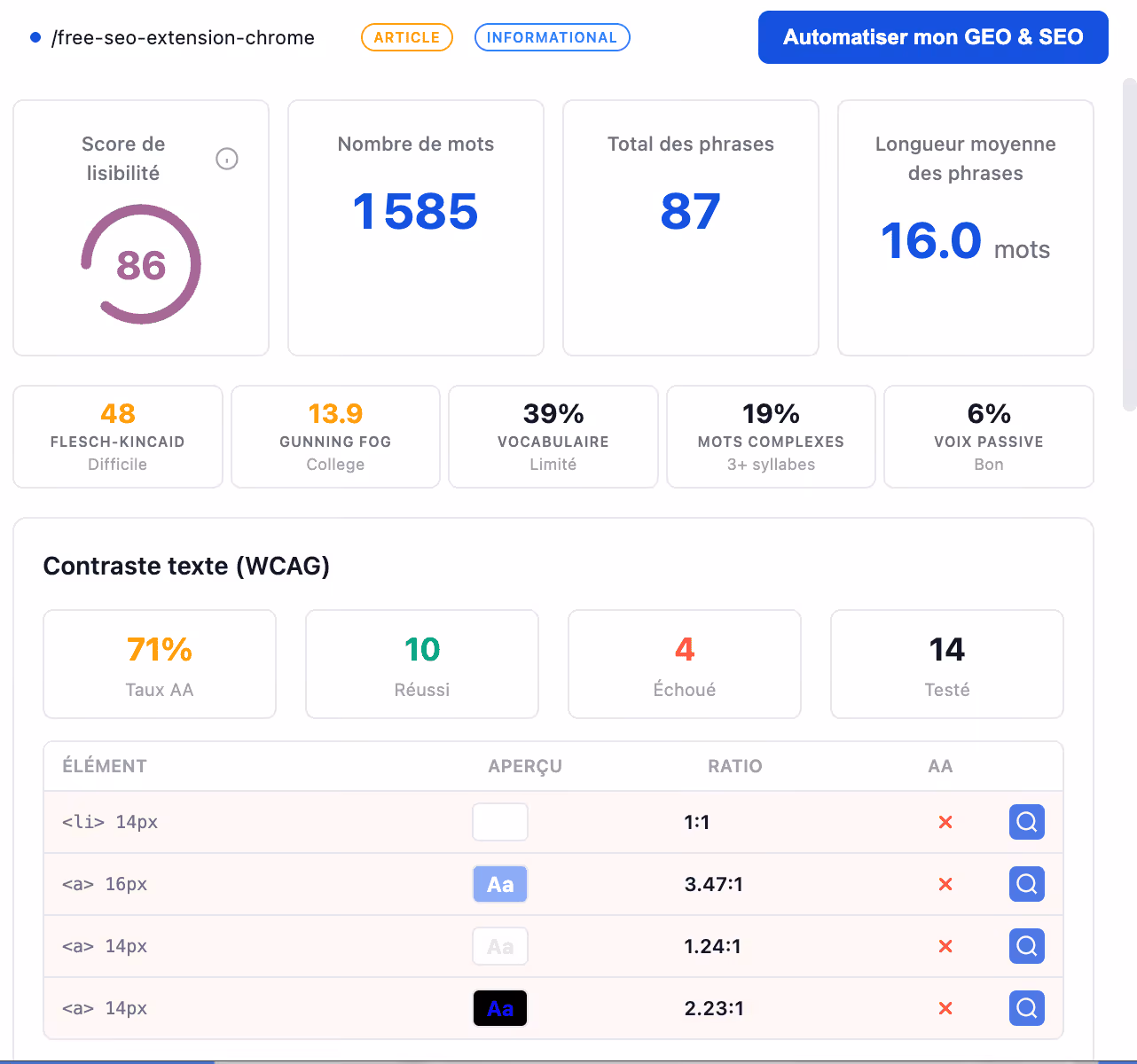Screen dimensions: 1137x1064
Task: Click the APERÇU column header
Action: [525, 766]
